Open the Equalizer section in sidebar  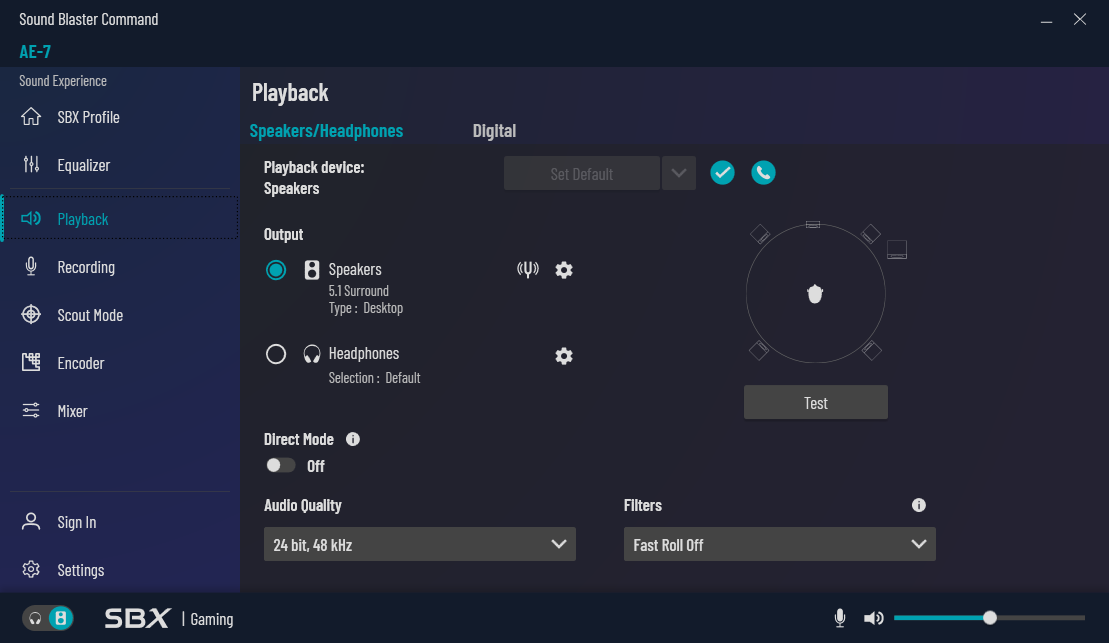tap(84, 165)
